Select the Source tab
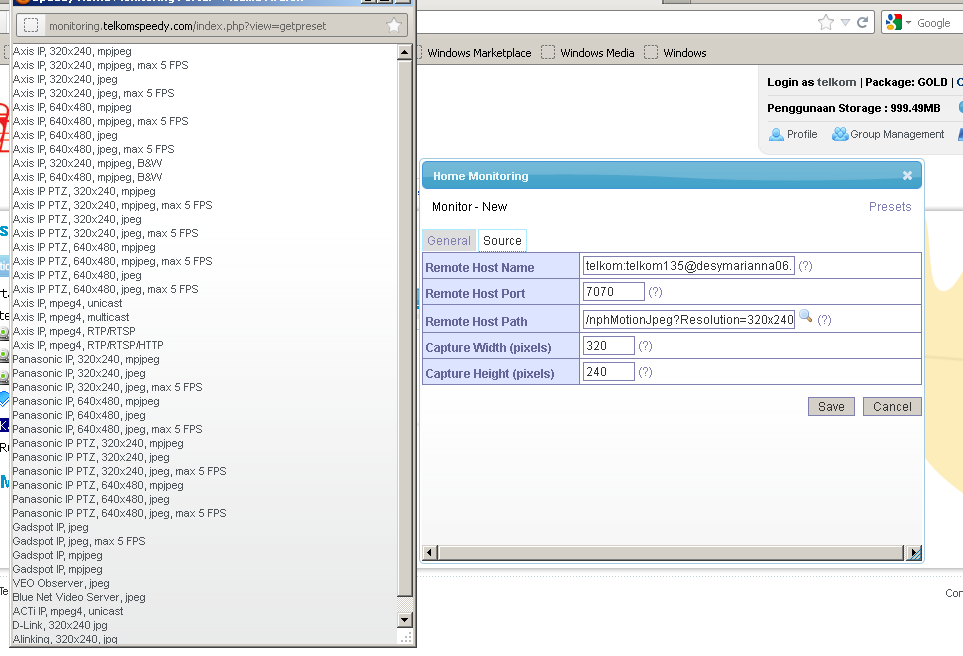 [x=502, y=241]
